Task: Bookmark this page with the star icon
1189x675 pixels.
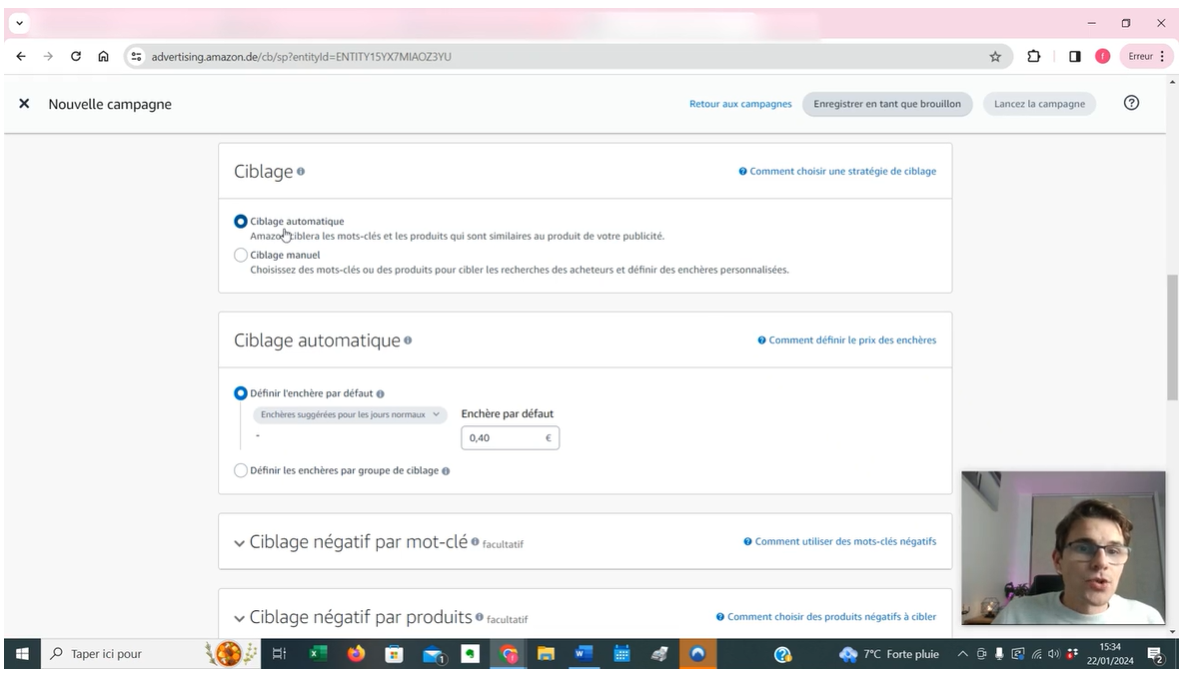Action: click(995, 57)
